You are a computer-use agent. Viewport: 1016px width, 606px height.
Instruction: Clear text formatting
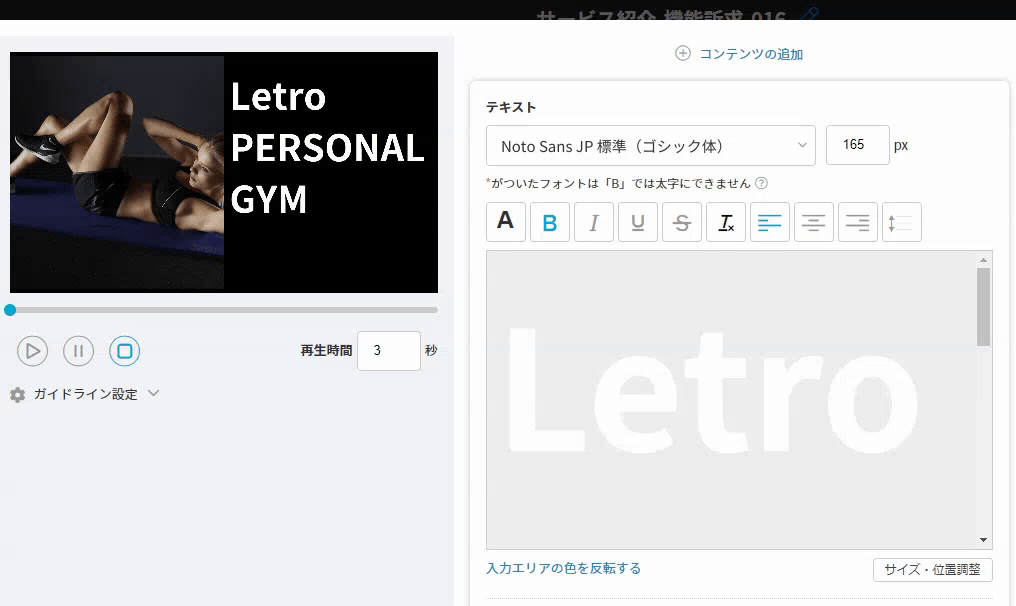[726, 222]
